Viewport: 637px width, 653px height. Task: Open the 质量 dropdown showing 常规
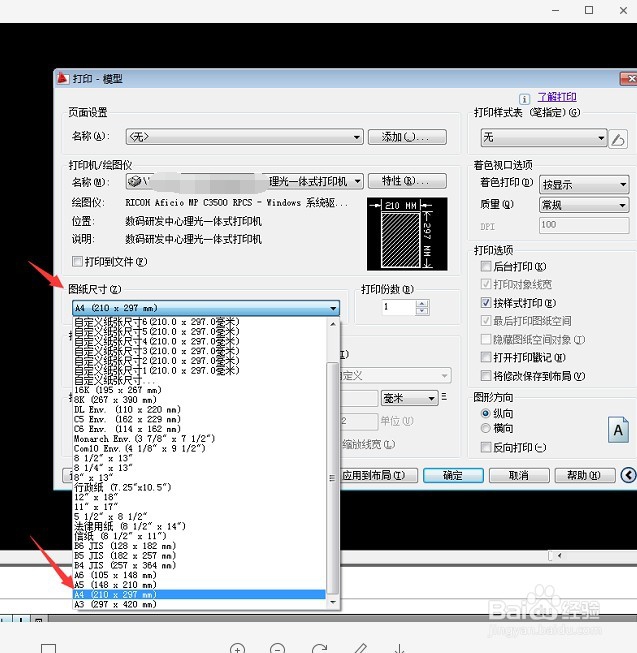584,205
